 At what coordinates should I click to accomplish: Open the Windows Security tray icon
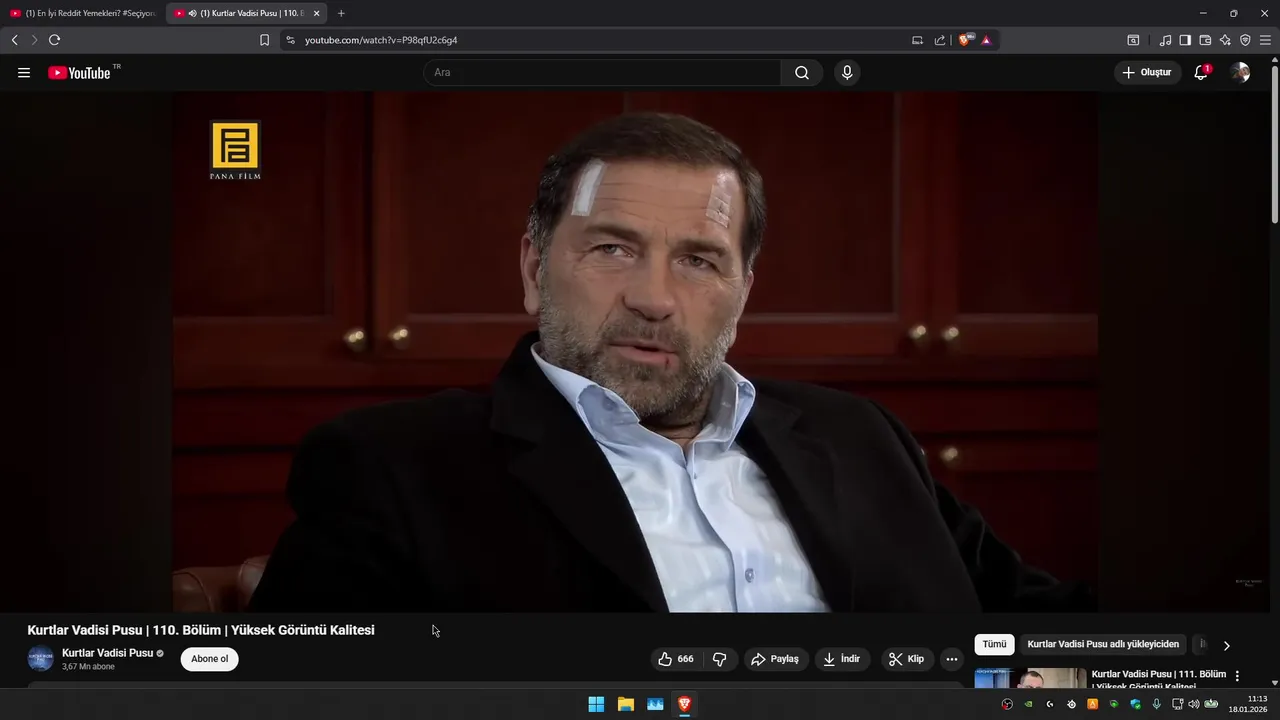[x=1135, y=704]
